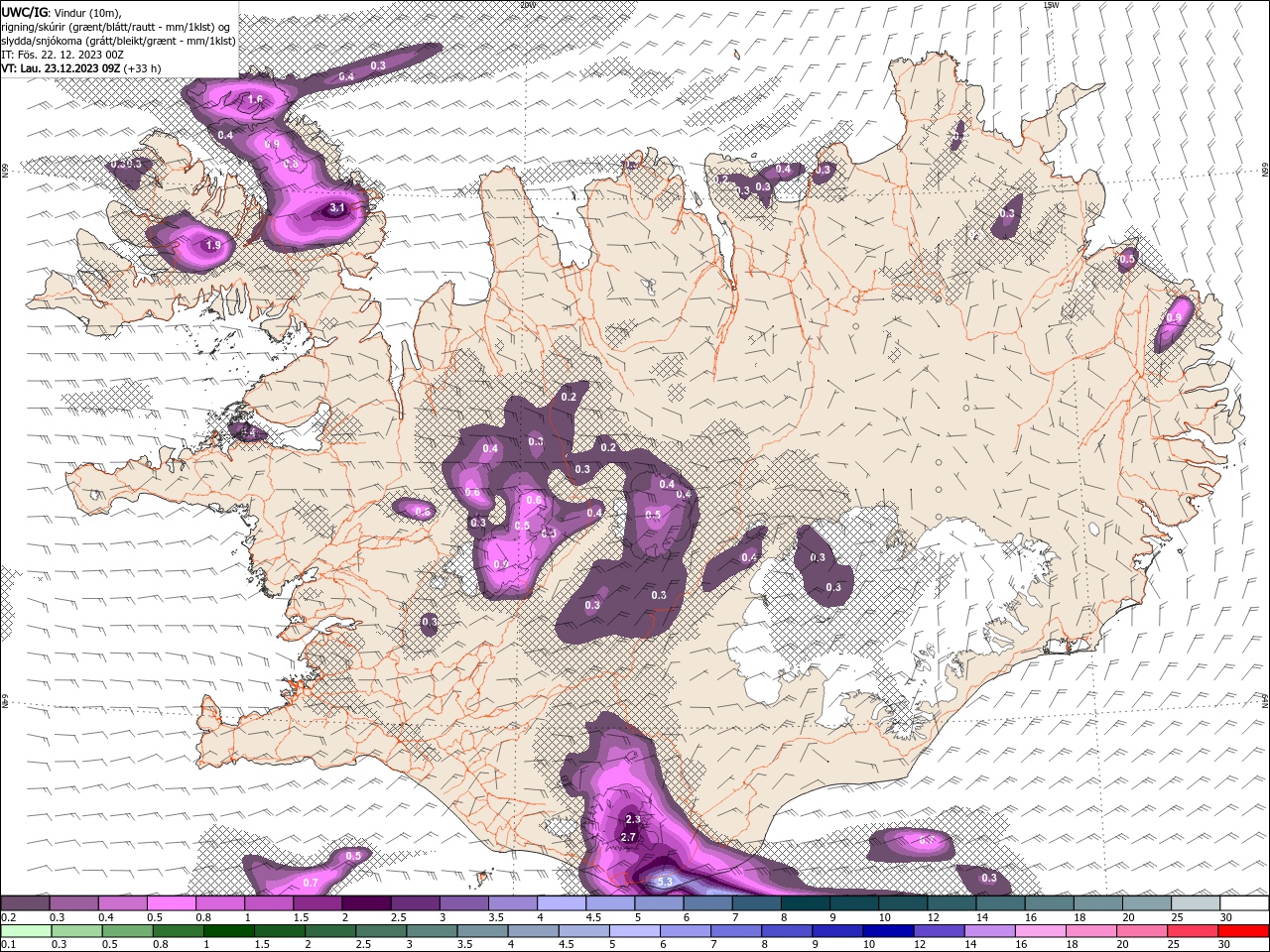This screenshot has width=1270, height=952.
Task: Select the lower legend swatch between 2.5 and 3
Action: (x=381, y=931)
